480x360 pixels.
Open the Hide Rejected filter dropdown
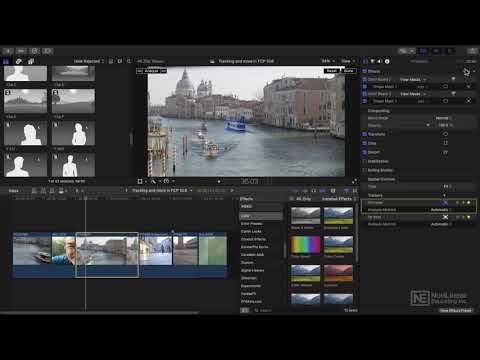pyautogui.click(x=88, y=61)
